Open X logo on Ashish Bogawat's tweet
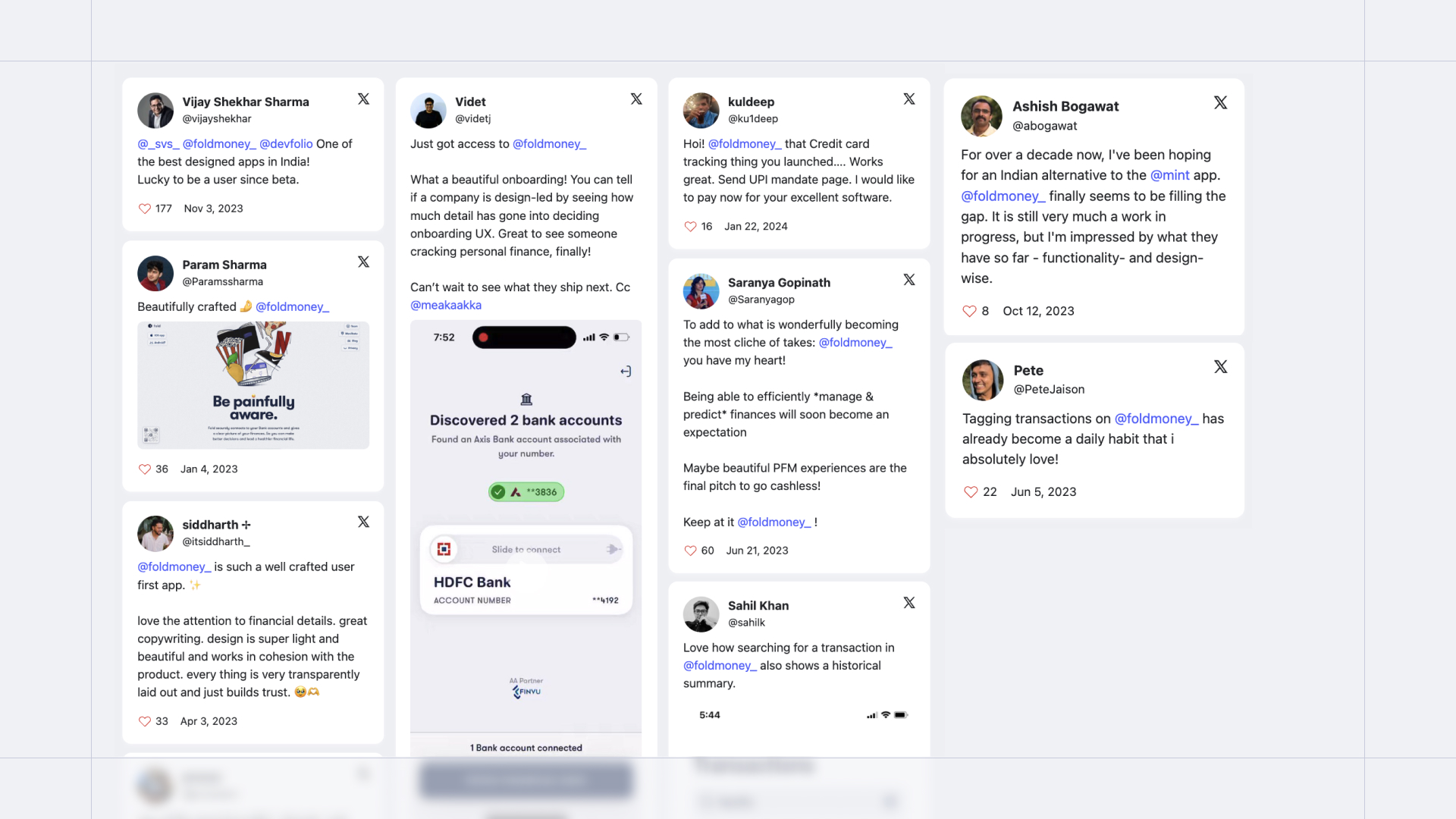This screenshot has height=819, width=1456. point(1221,102)
